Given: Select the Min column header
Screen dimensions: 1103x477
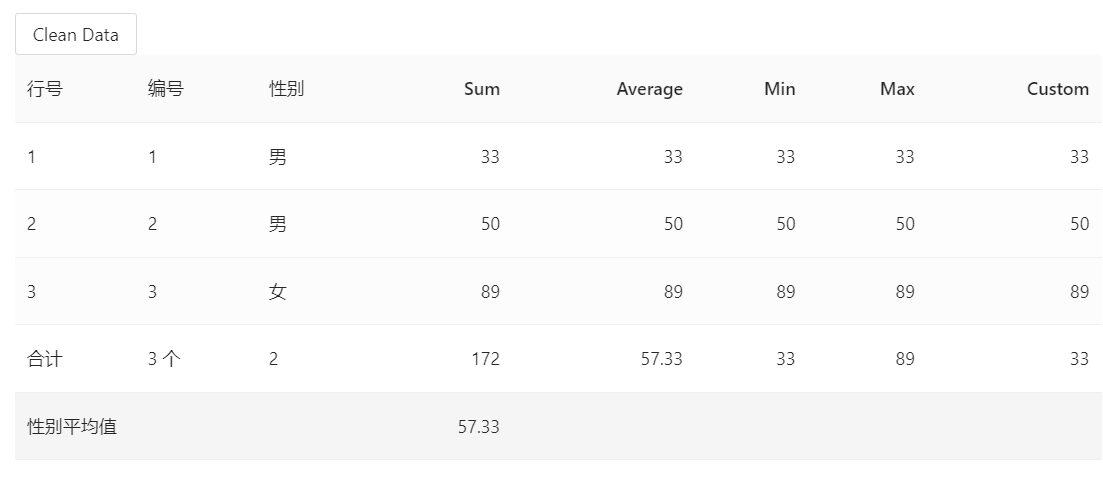Looking at the screenshot, I should click(779, 89).
